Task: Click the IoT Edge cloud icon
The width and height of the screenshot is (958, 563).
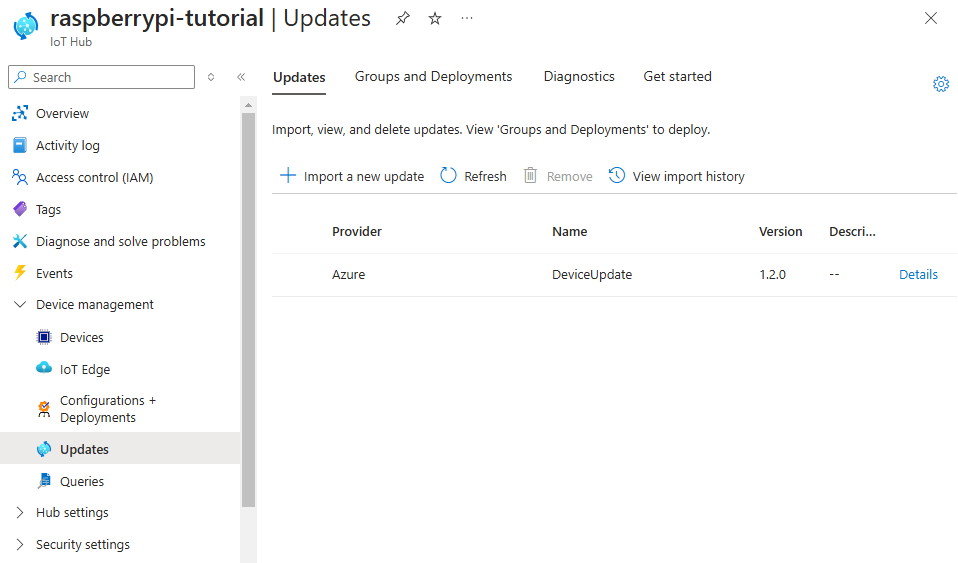Action: point(44,368)
